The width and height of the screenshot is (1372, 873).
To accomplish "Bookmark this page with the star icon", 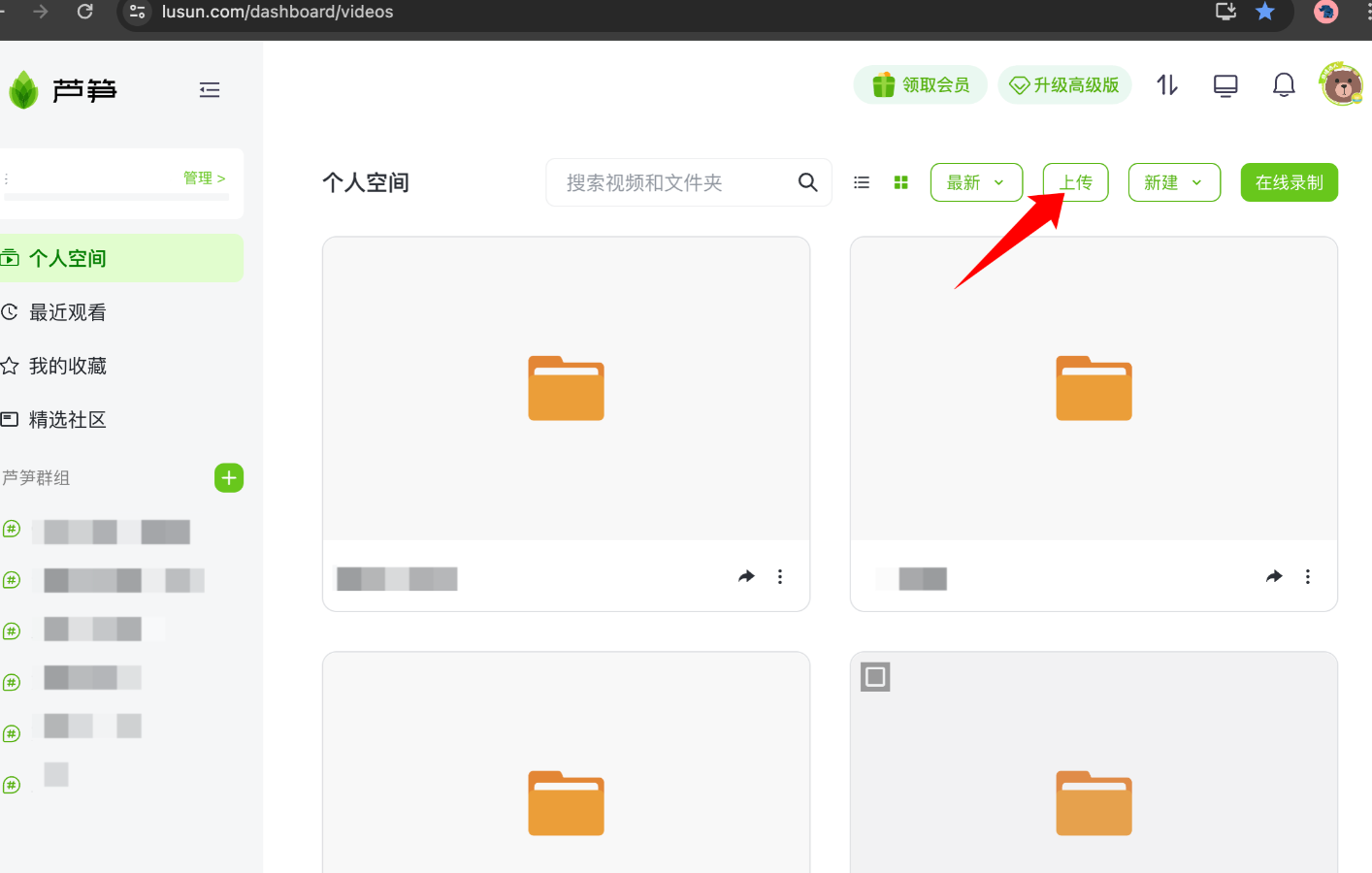I will [1265, 12].
